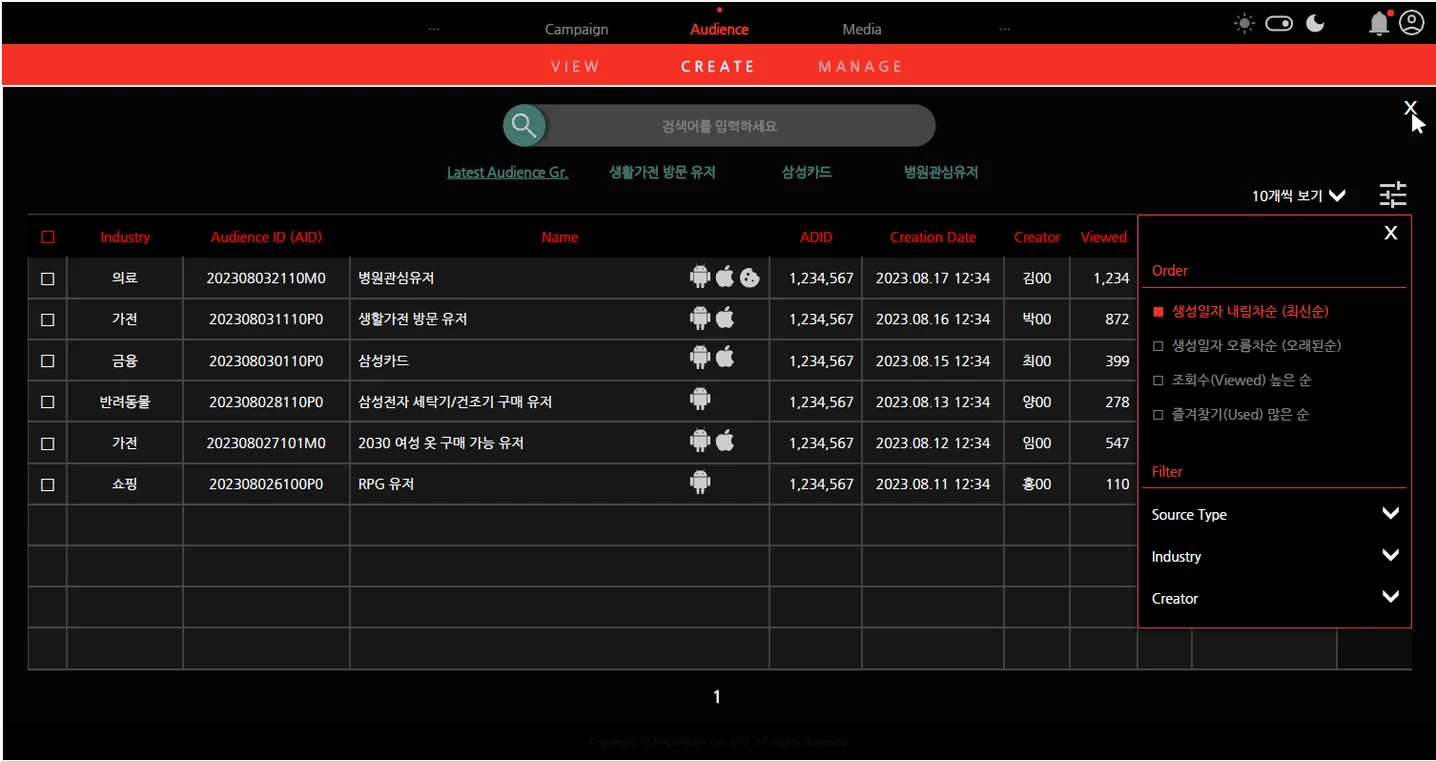Image resolution: width=1436 pixels, height=762 pixels.
Task: Click the palette icon beside 병원관심유저
Action: pyautogui.click(x=749, y=277)
